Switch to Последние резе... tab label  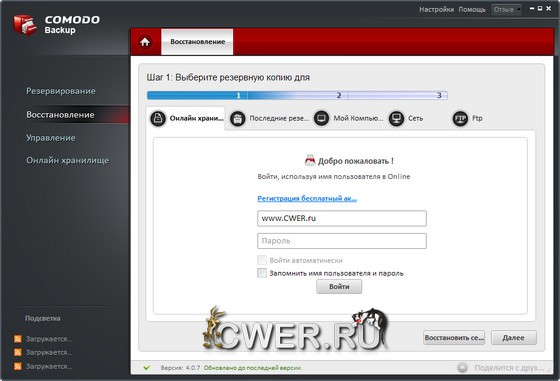pyautogui.click(x=279, y=118)
